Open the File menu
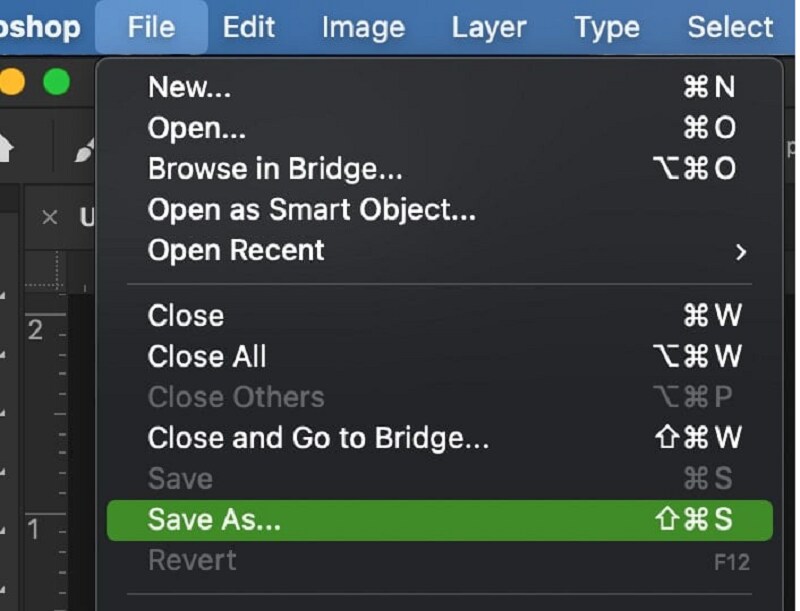This screenshot has height=611, width=800. [x=151, y=27]
